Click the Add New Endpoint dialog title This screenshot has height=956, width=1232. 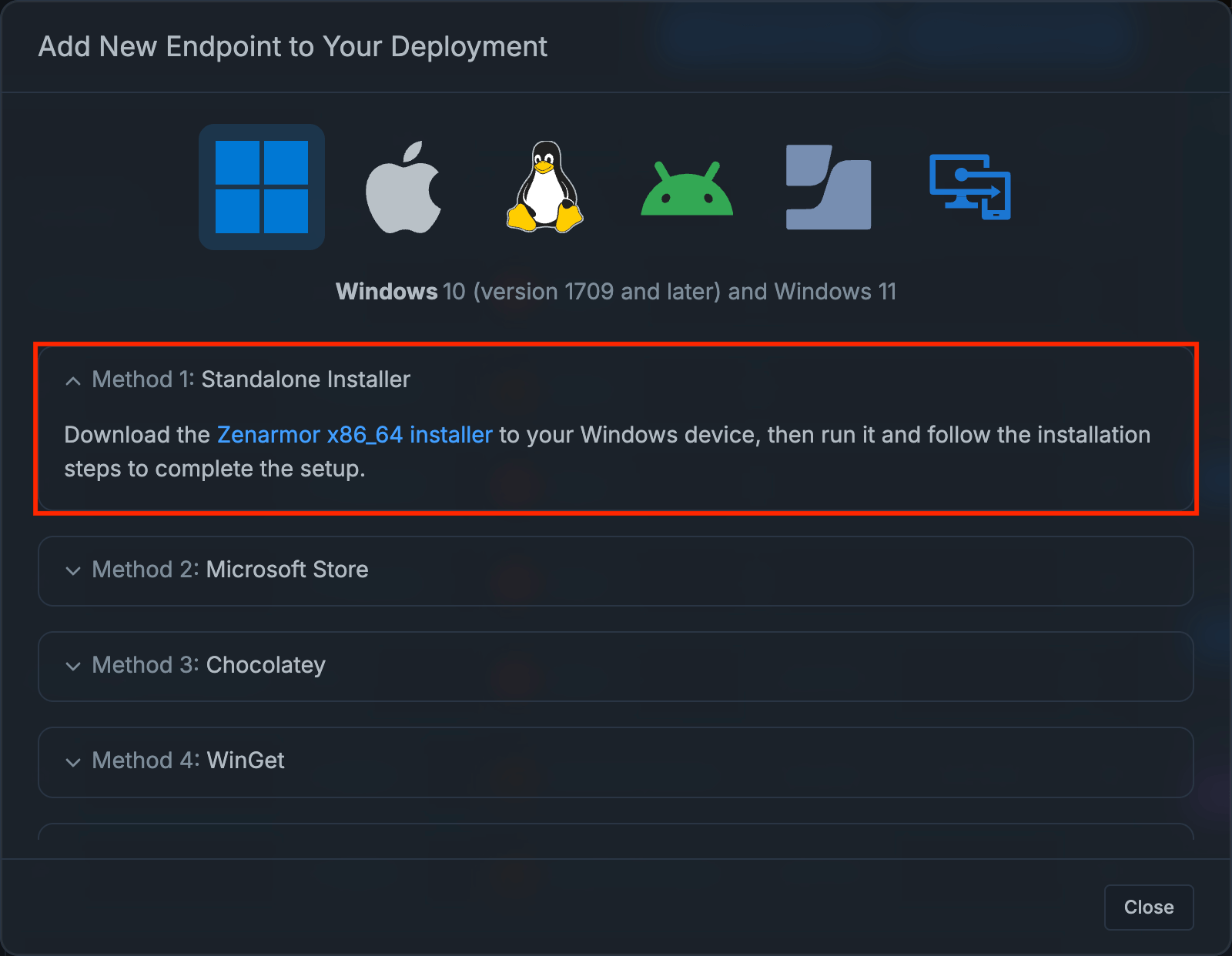tap(293, 47)
